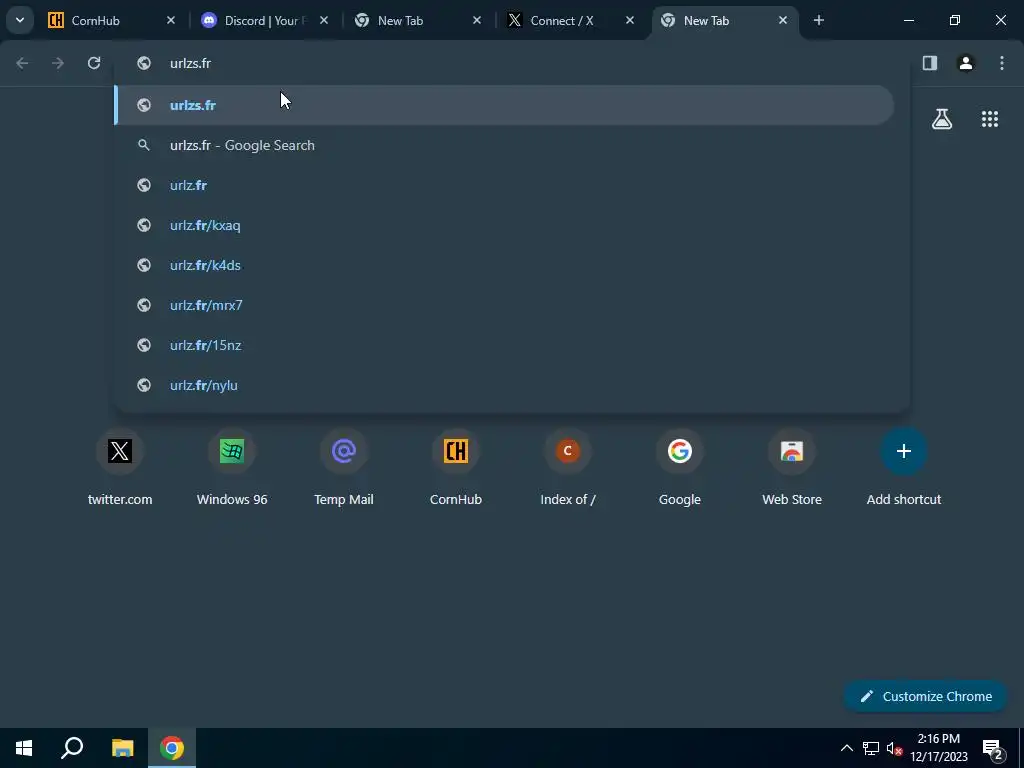Open the Web Store shortcut

point(792,468)
